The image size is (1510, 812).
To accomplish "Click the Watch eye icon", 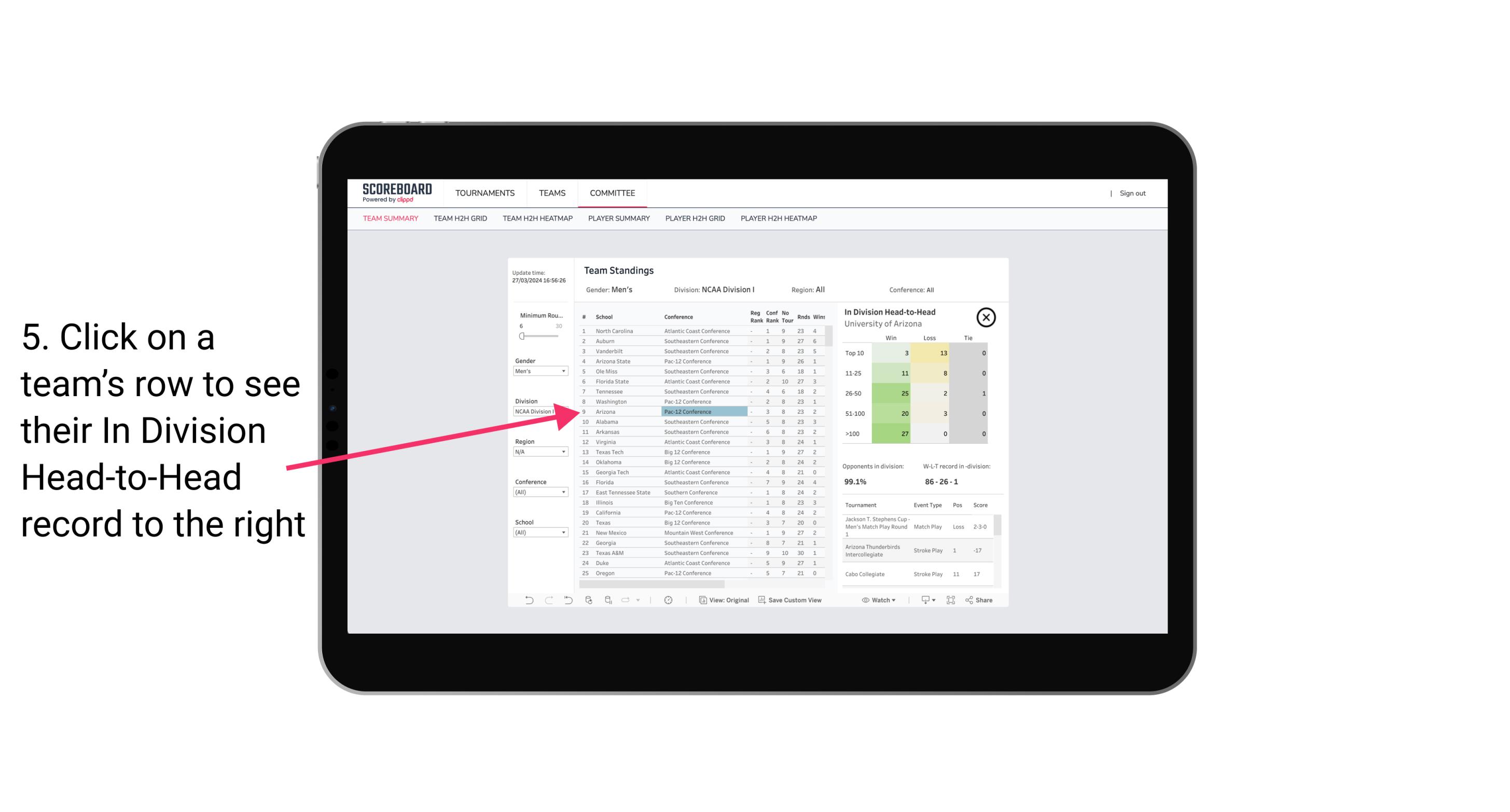I will click(866, 600).
